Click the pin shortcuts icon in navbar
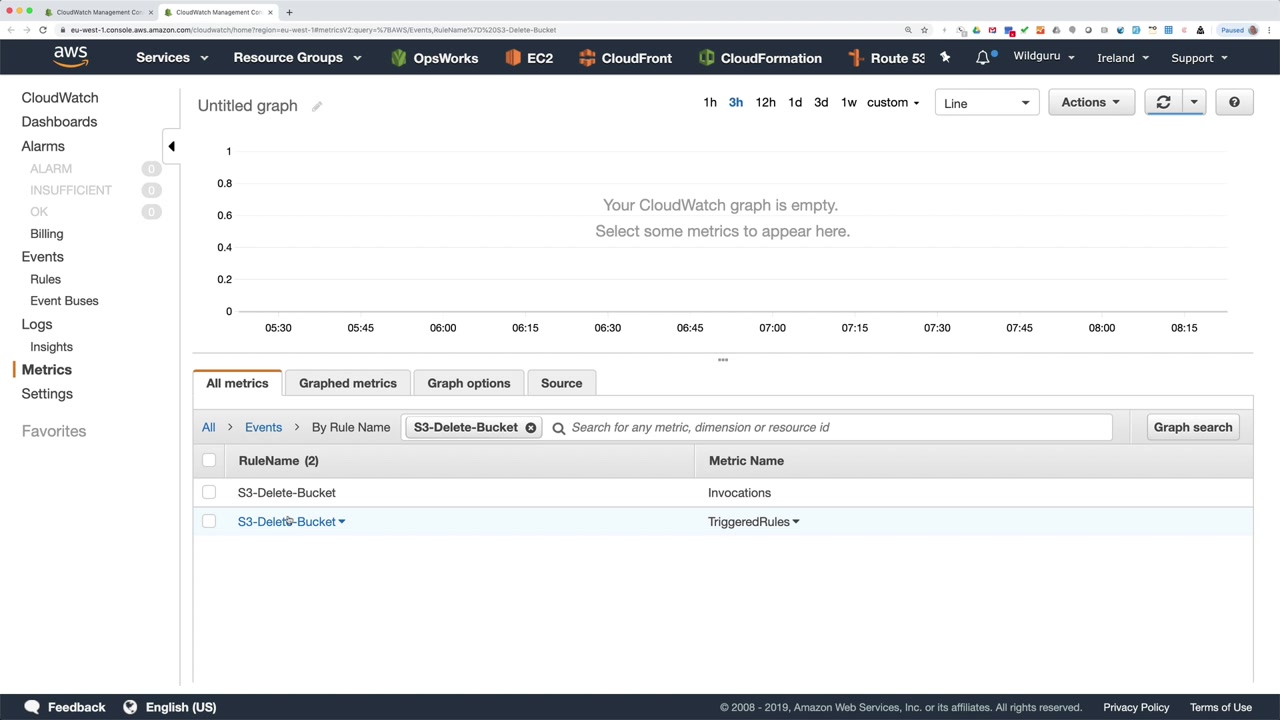 coord(945,57)
